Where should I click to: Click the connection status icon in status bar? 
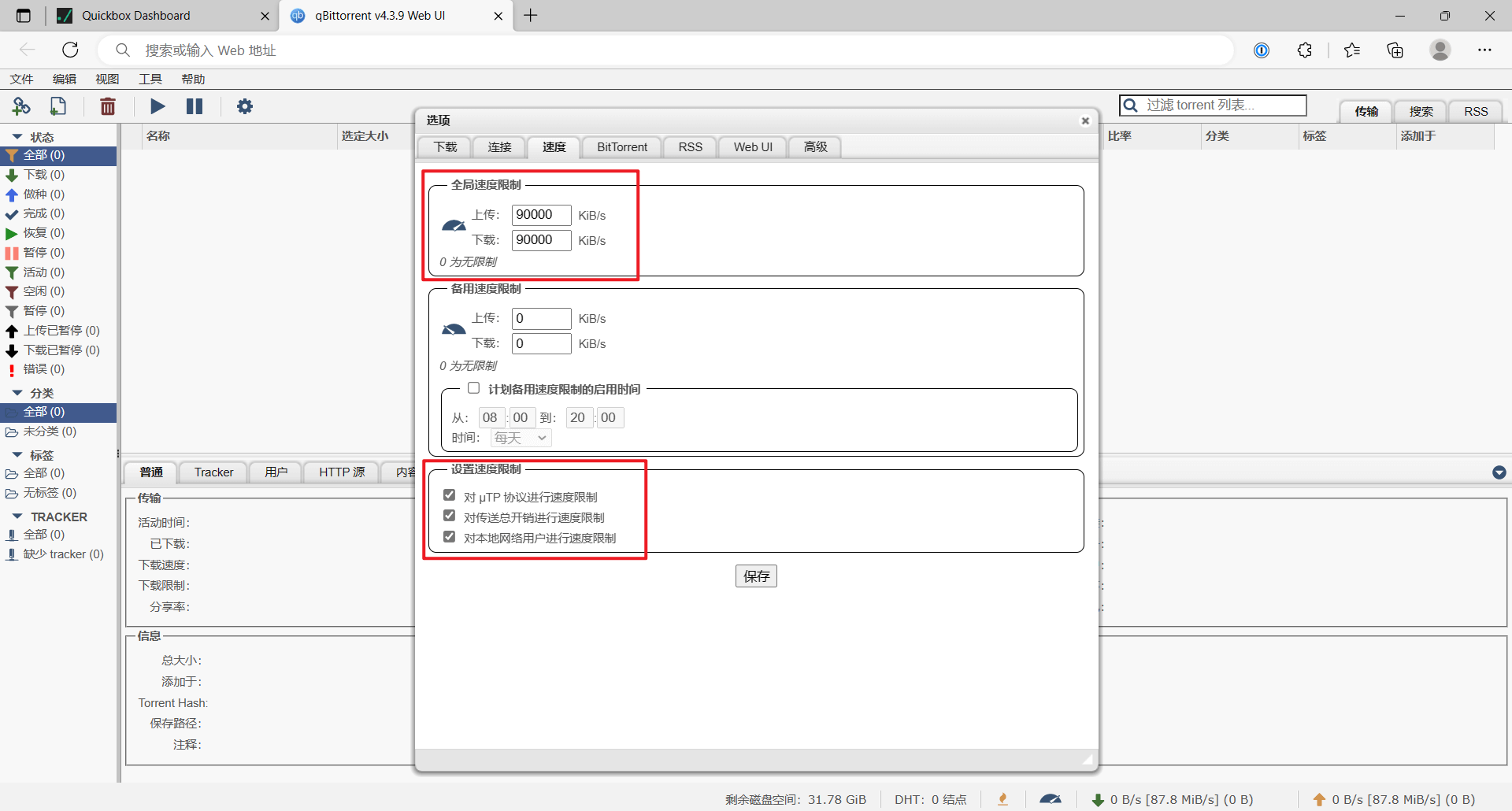click(1002, 799)
